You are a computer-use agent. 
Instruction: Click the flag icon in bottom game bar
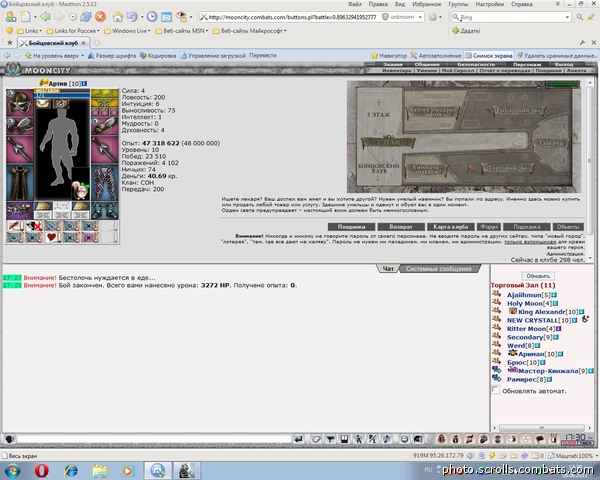[x=540, y=439]
